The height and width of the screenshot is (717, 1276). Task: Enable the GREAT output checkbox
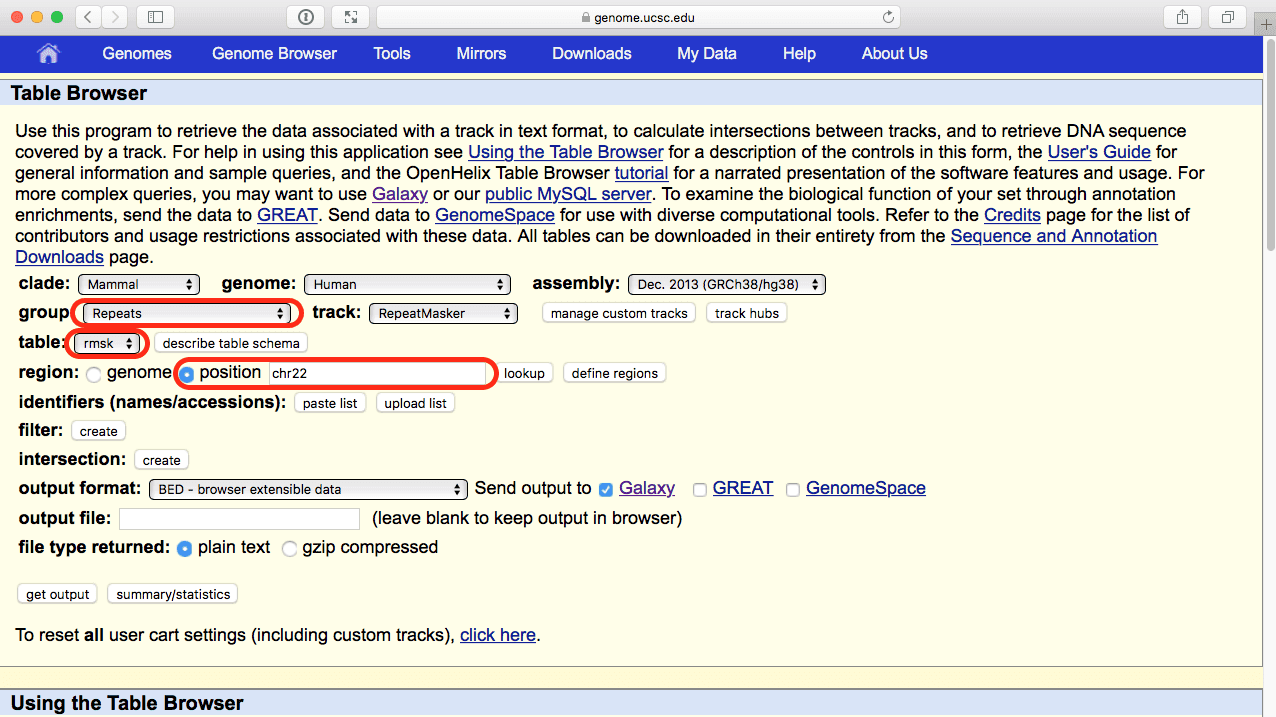[700, 490]
